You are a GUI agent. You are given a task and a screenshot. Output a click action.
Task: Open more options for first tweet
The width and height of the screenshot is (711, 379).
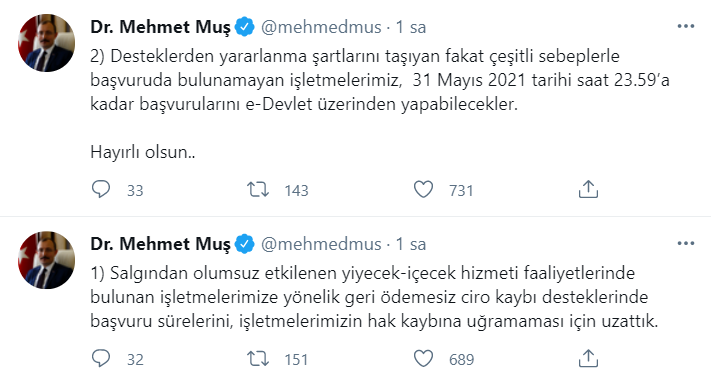click(686, 26)
